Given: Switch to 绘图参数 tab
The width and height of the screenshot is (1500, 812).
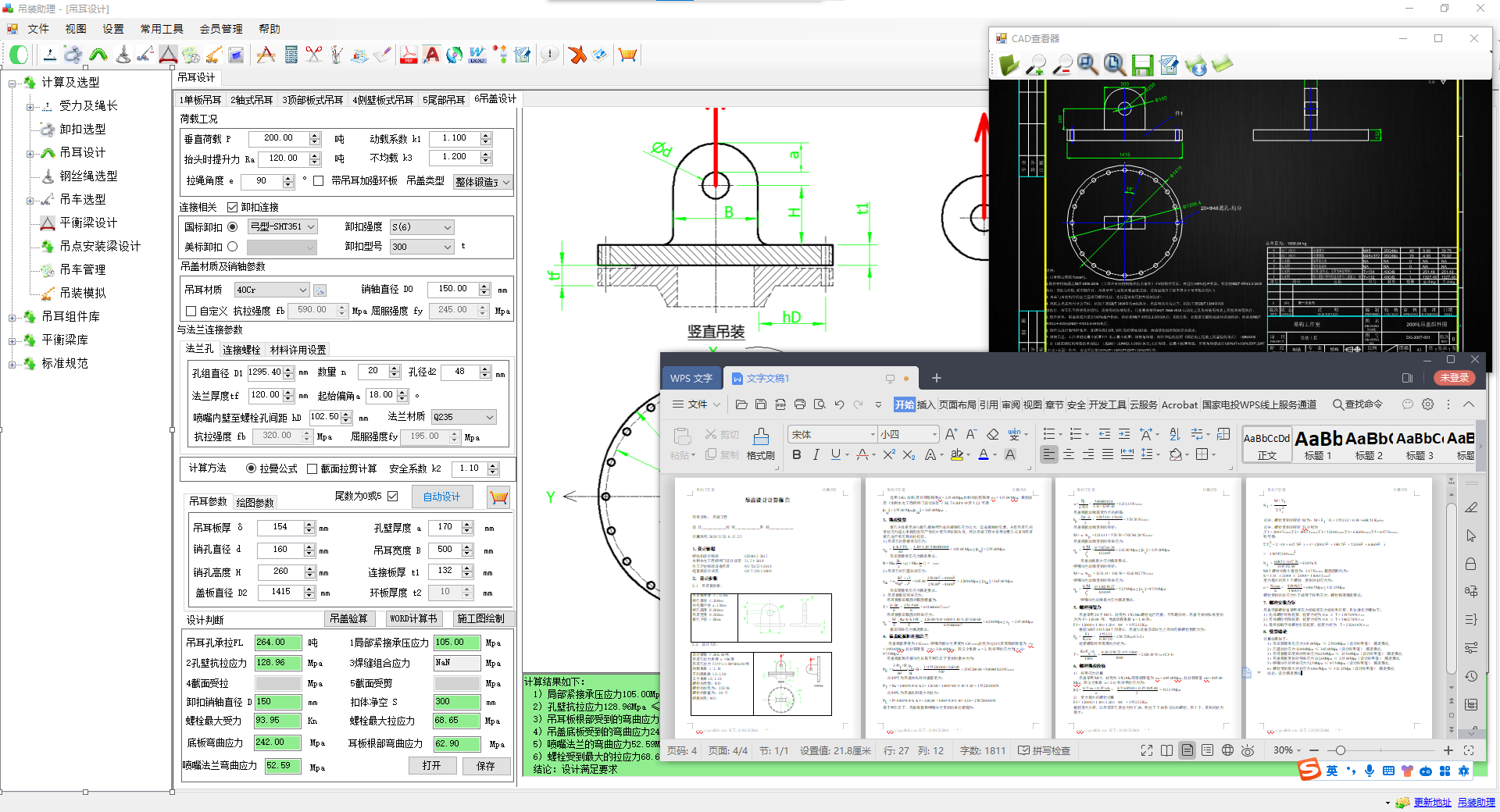Looking at the screenshot, I should coord(255,502).
